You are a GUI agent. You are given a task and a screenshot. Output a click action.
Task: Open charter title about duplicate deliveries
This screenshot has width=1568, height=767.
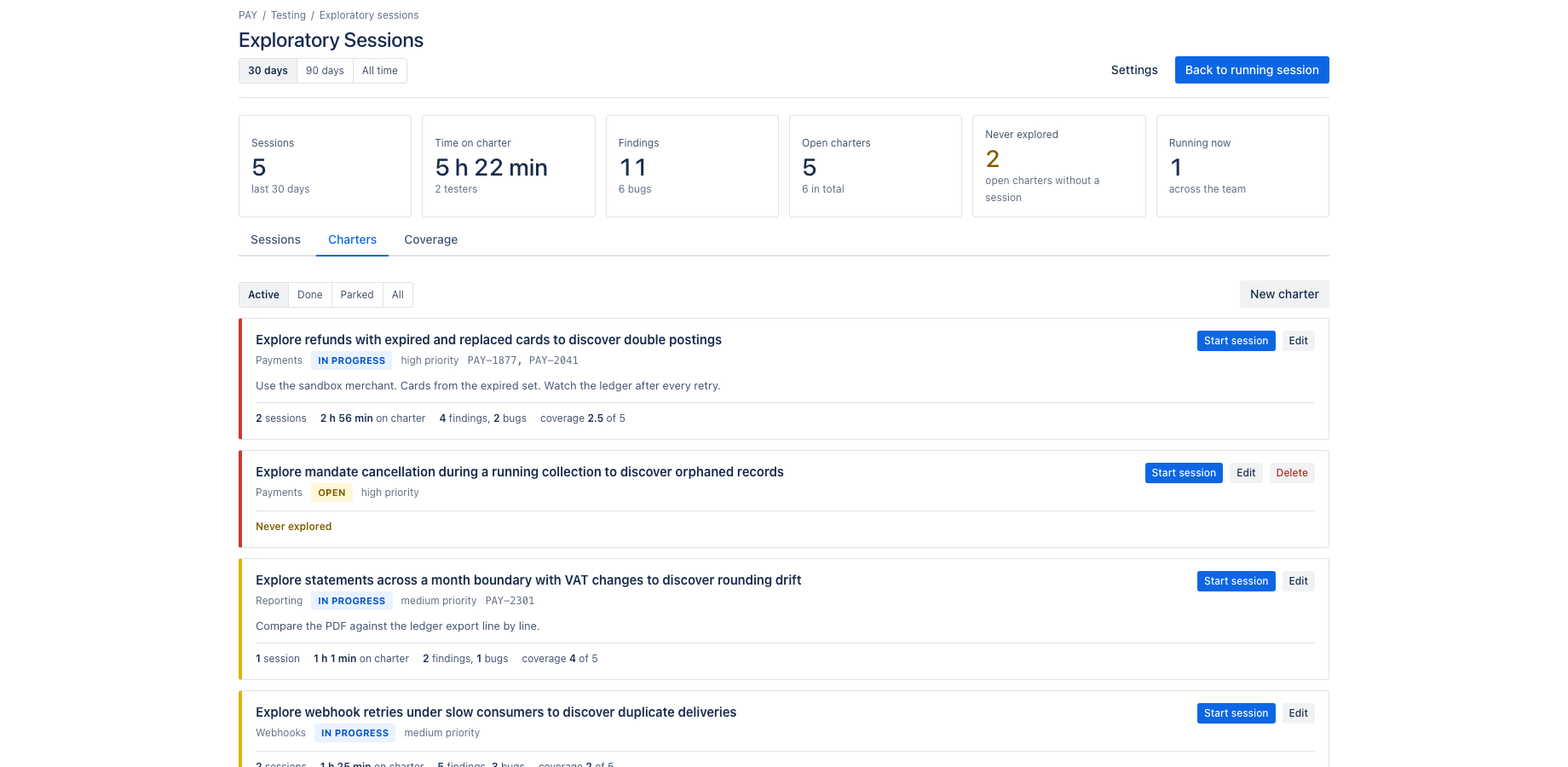coord(496,712)
